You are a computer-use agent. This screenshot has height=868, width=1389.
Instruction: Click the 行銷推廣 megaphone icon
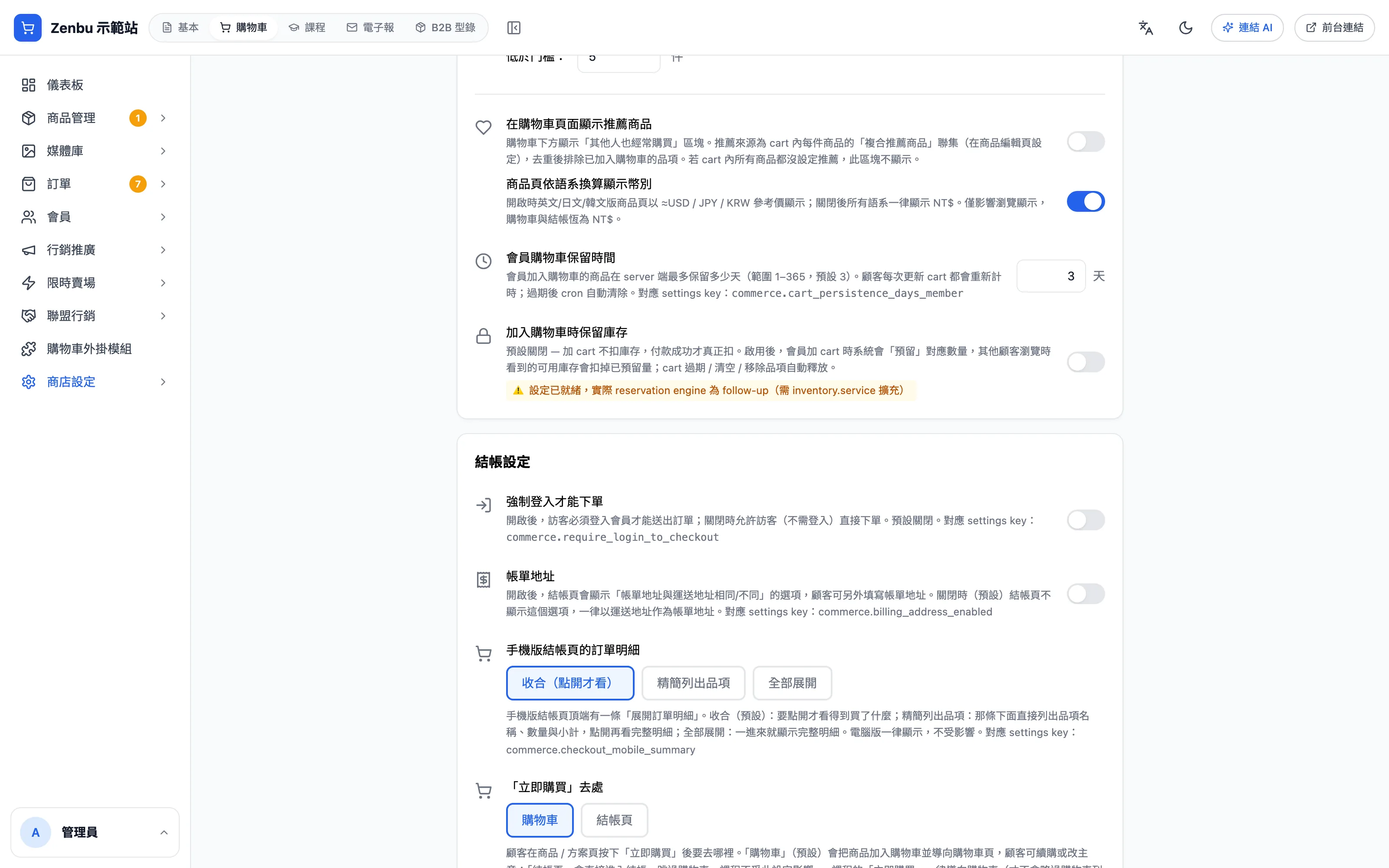click(29, 250)
